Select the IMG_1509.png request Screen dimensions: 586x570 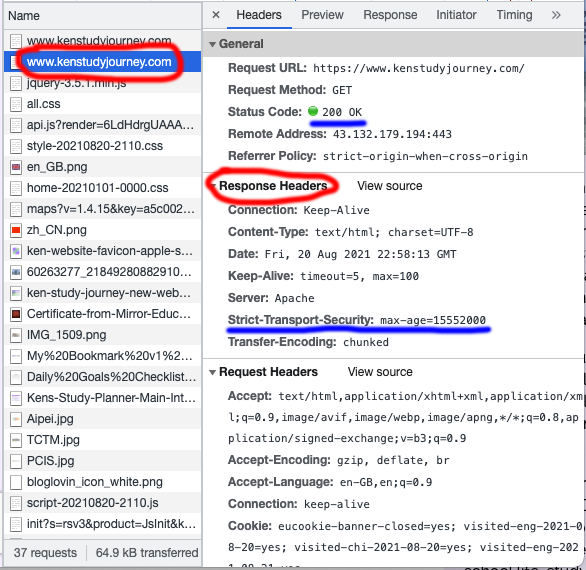[x=103, y=335]
